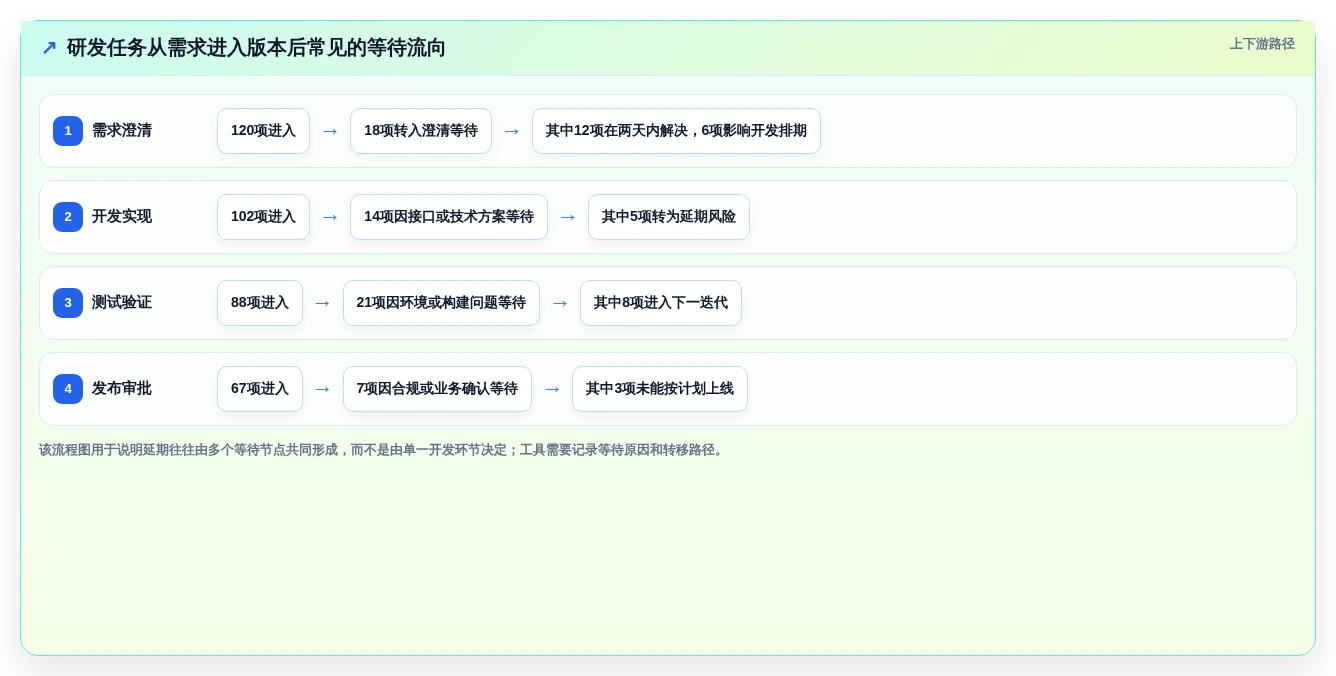Click the 67项进入 node

(x=260, y=389)
